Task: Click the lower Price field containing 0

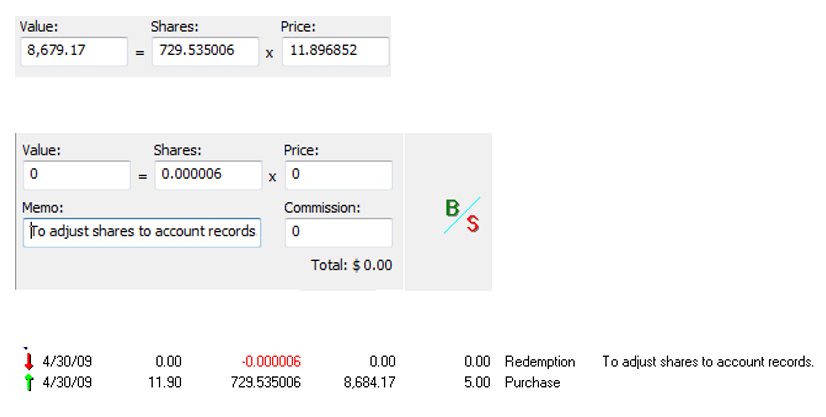Action: [337, 175]
